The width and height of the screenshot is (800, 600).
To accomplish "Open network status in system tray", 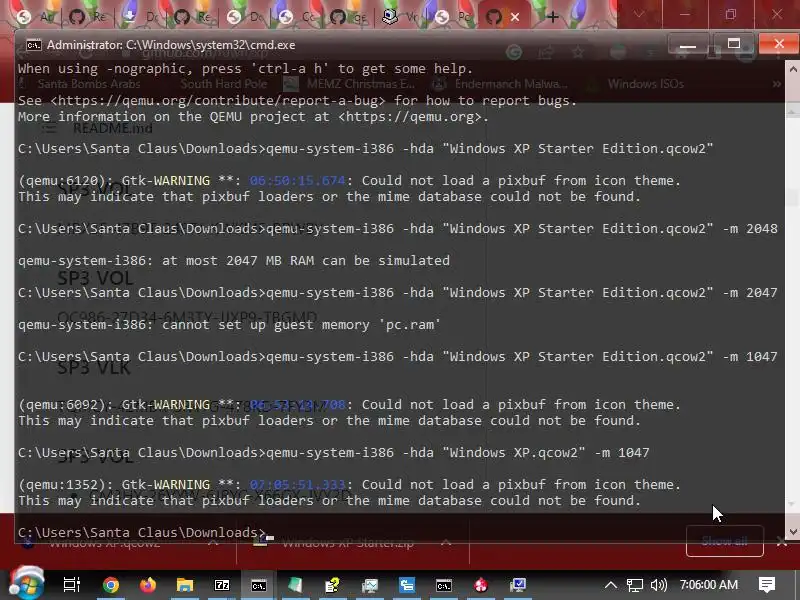I will click(x=635, y=585).
